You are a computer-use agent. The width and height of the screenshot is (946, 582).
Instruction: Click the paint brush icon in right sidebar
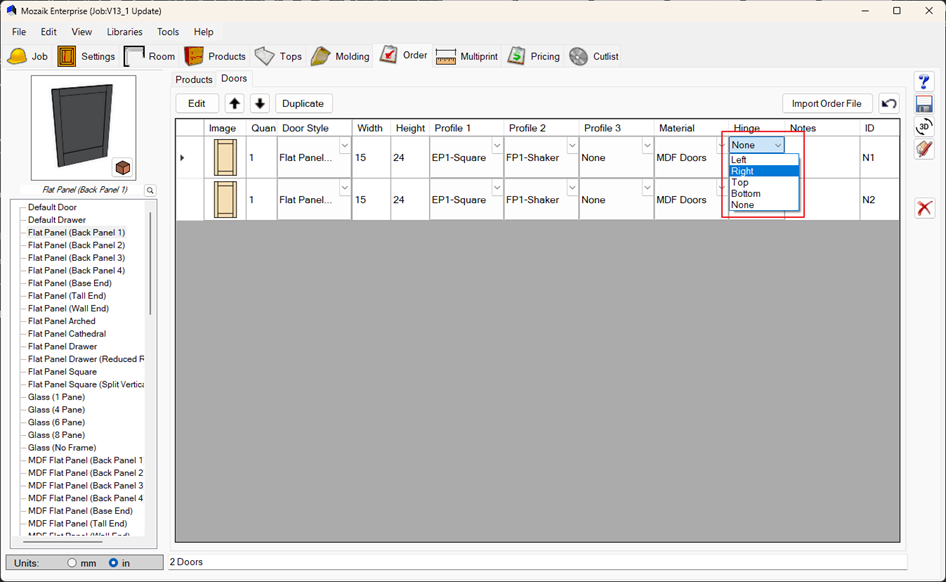tap(924, 148)
